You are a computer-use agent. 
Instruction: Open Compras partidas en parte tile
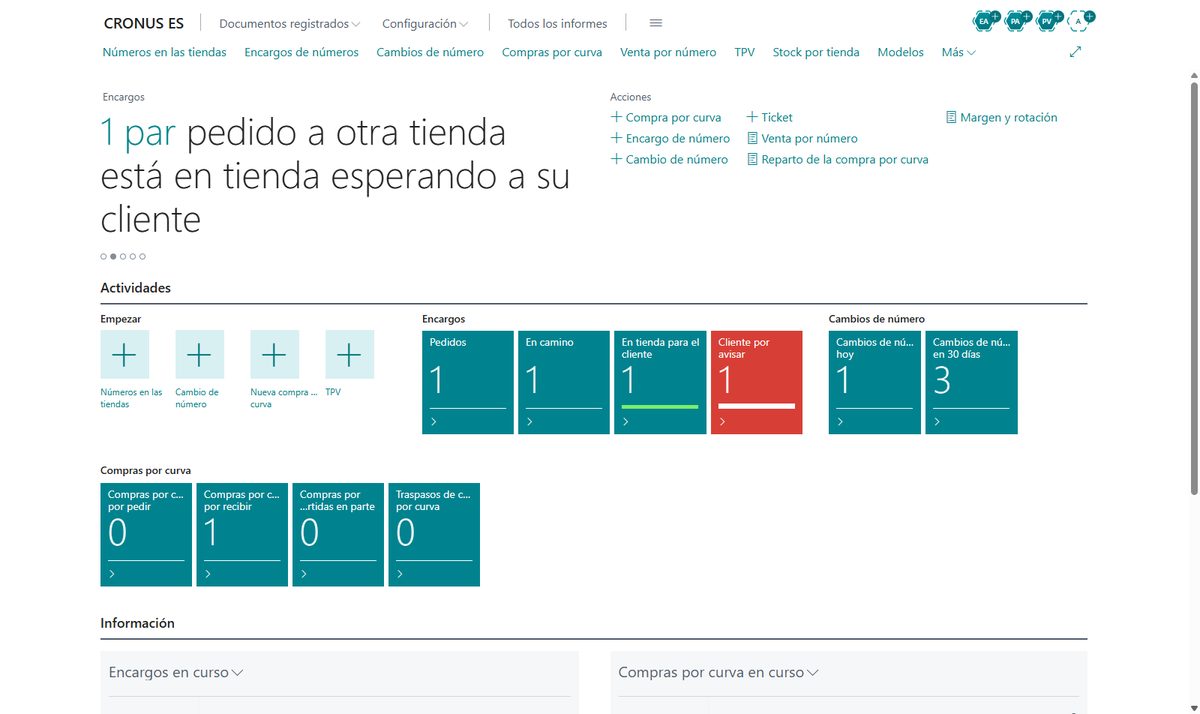point(338,534)
